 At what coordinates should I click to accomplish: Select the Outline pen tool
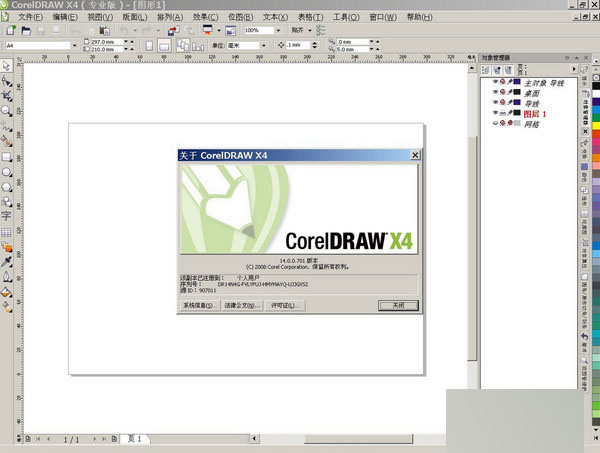(6, 277)
